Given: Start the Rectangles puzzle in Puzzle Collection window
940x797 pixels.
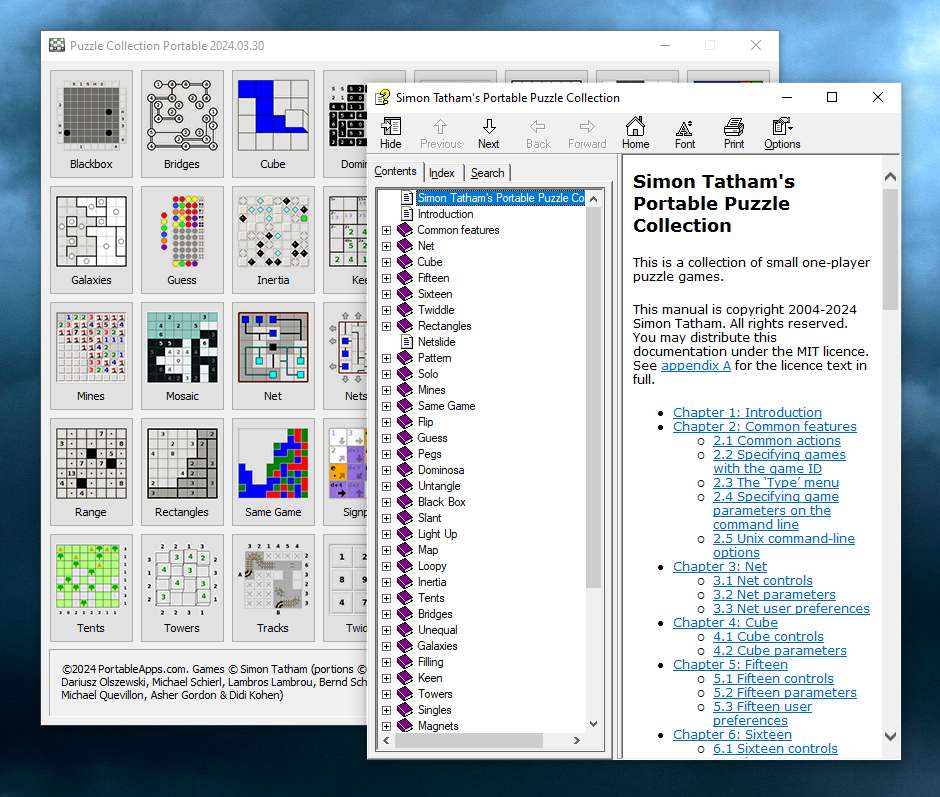Looking at the screenshot, I should coord(182,472).
